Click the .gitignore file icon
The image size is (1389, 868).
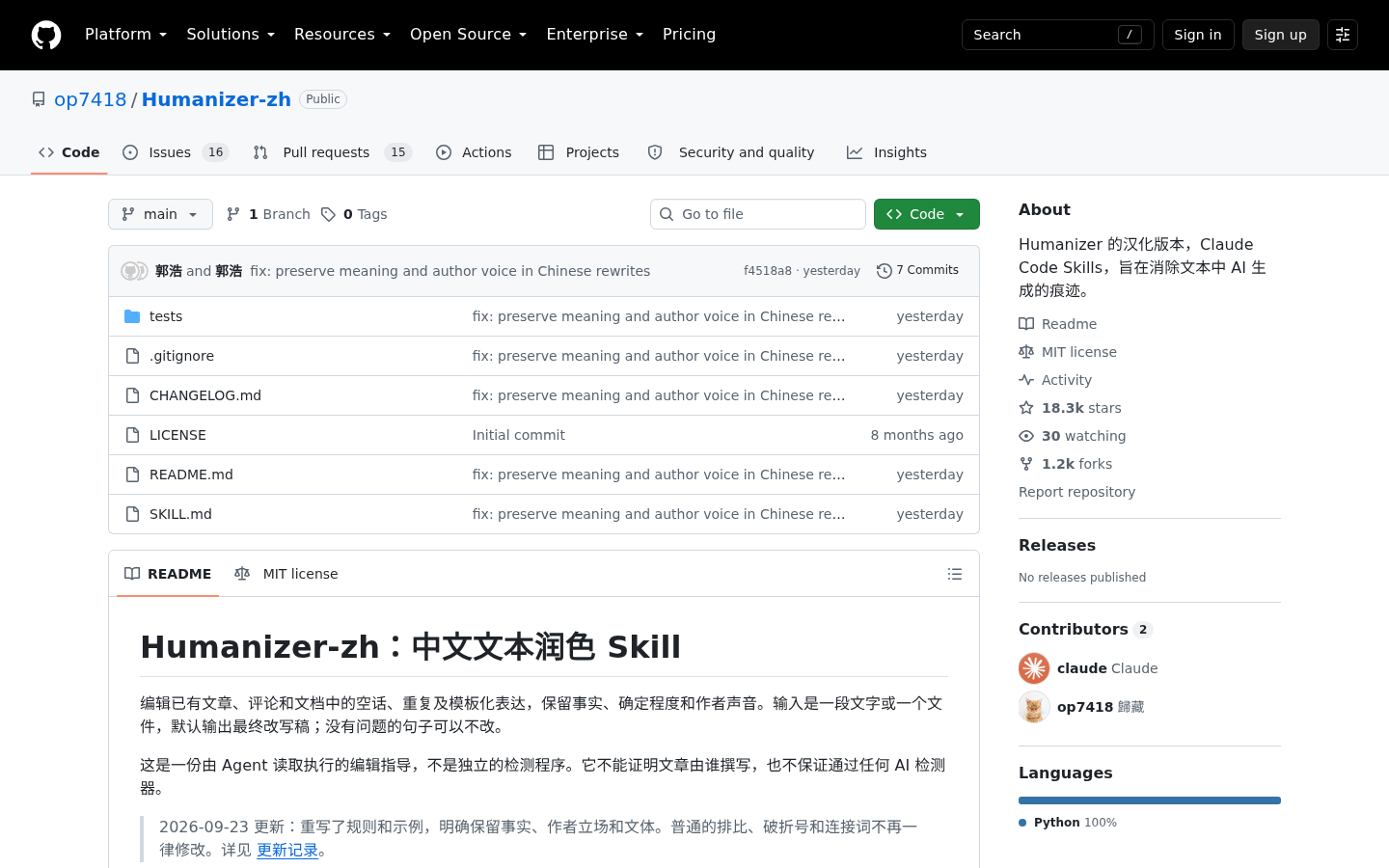[132, 356]
